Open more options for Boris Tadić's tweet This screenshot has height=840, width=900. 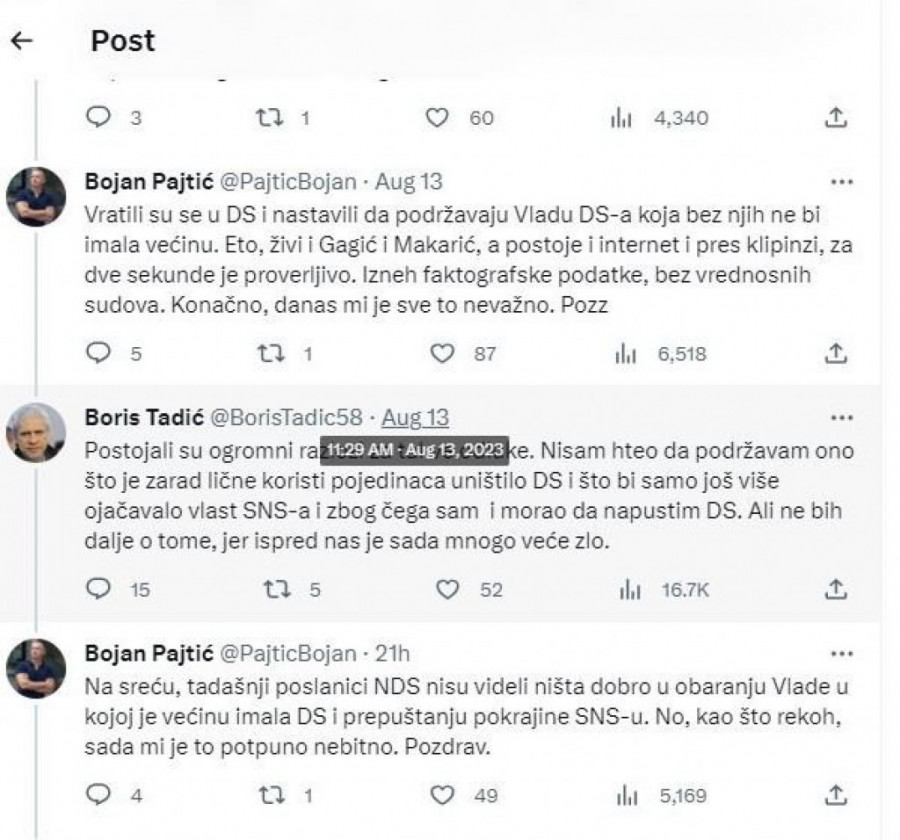[842, 417]
